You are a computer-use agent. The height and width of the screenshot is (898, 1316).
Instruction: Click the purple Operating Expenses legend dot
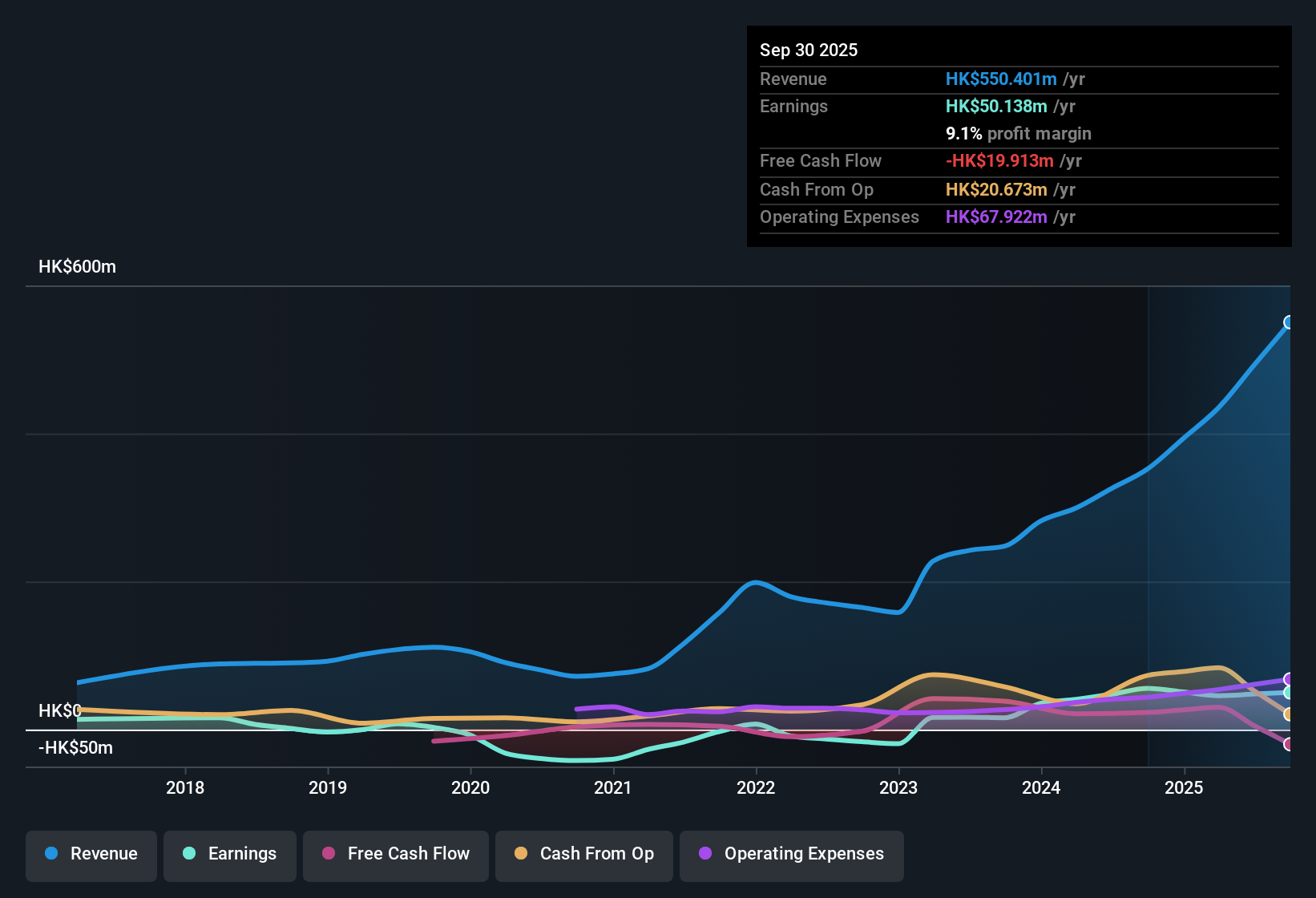click(705, 854)
